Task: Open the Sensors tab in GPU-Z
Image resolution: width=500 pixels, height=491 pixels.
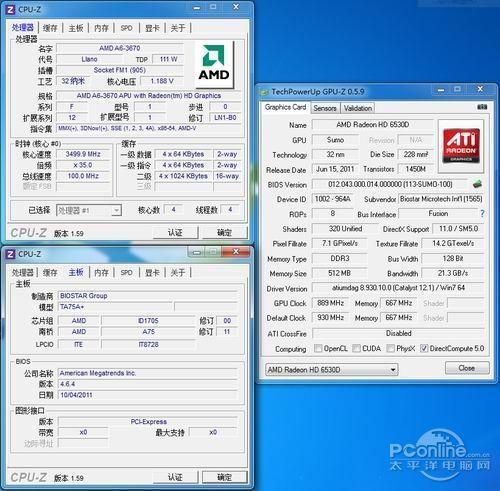Action: coord(325,108)
